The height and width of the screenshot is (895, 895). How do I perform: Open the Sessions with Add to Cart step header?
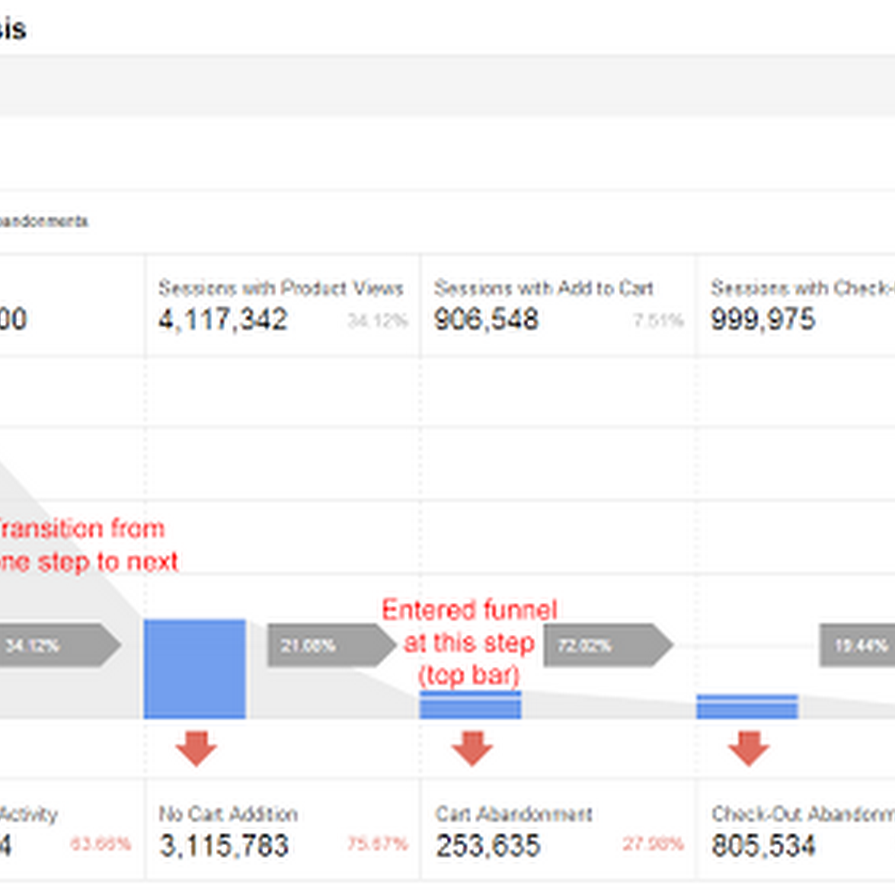(x=545, y=289)
